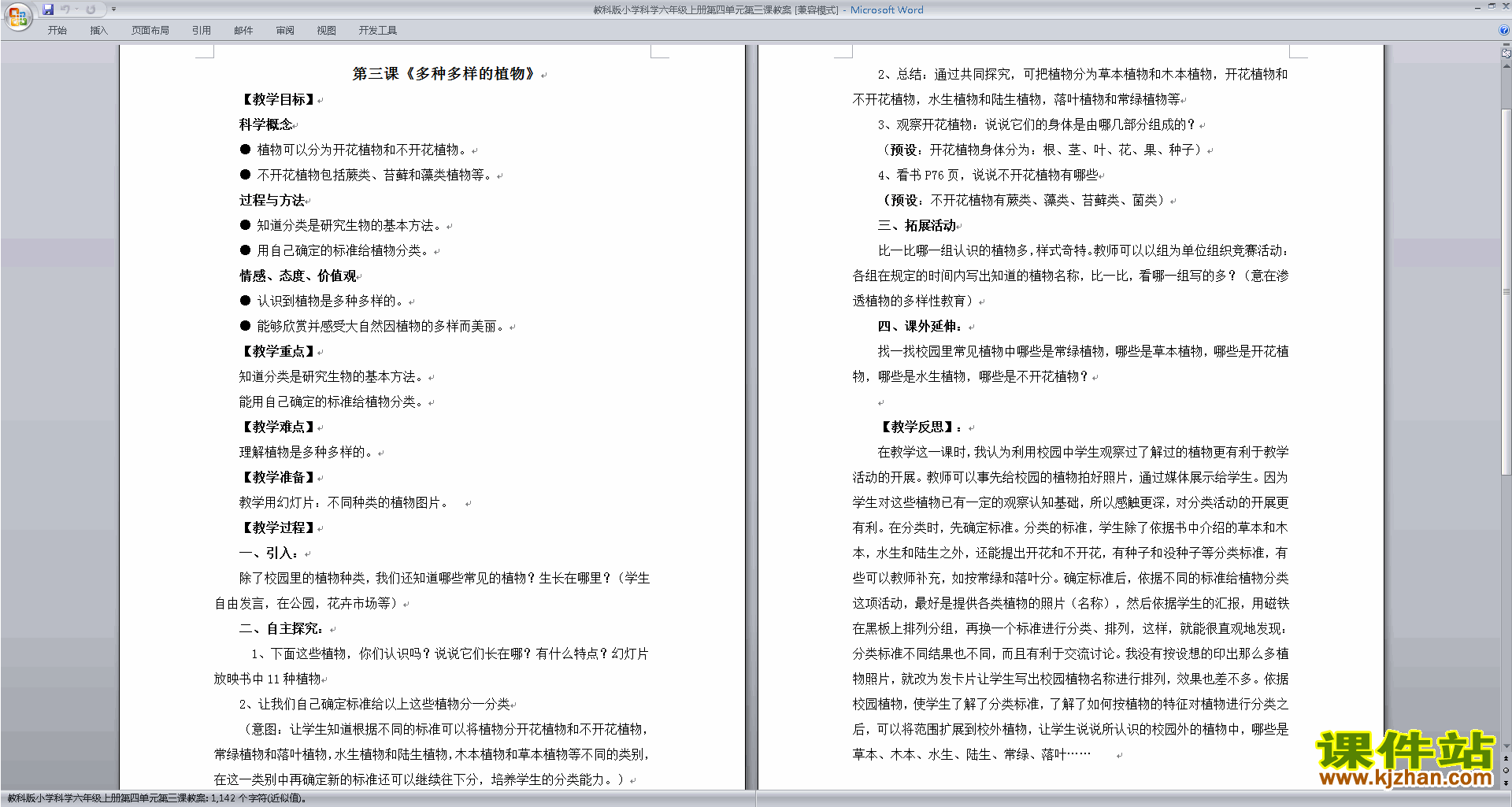Click the 过程与方法 subheading
The width and height of the screenshot is (1512, 807).
click(x=272, y=200)
